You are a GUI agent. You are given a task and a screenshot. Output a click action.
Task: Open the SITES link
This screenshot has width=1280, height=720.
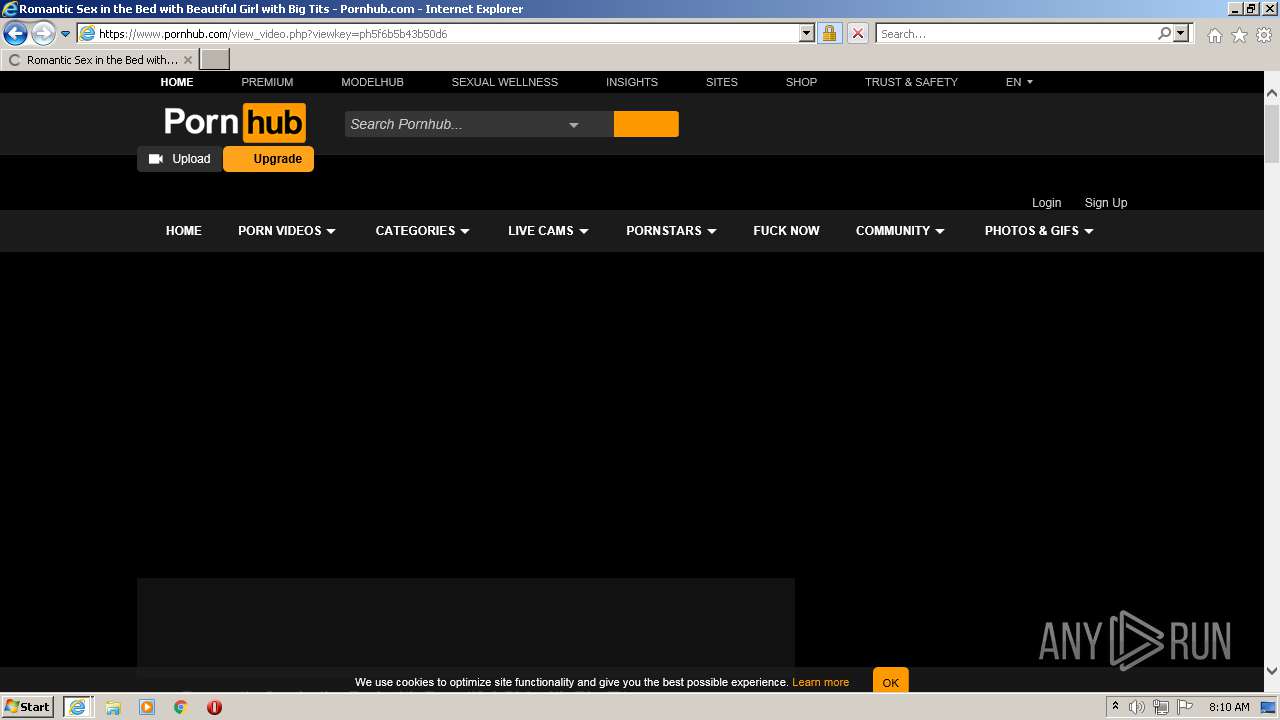[x=722, y=82]
